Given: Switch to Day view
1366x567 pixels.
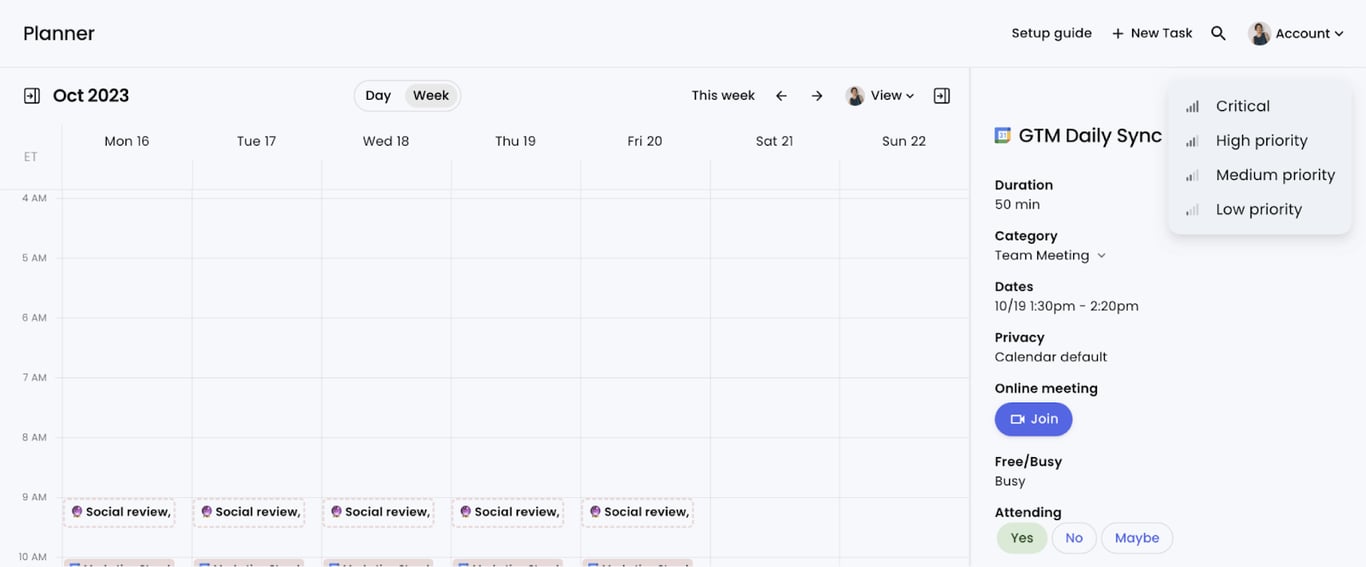Looking at the screenshot, I should click(x=378, y=96).
